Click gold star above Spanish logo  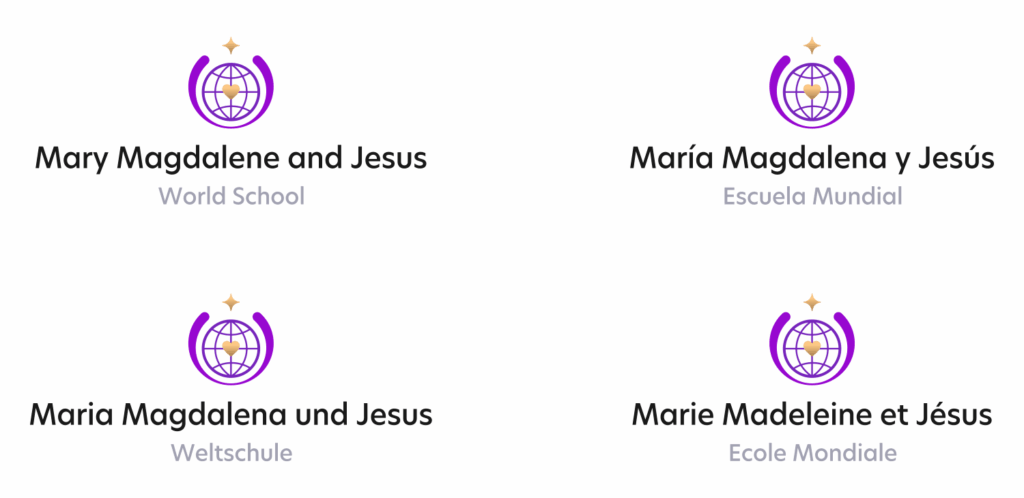pyautogui.click(x=812, y=46)
